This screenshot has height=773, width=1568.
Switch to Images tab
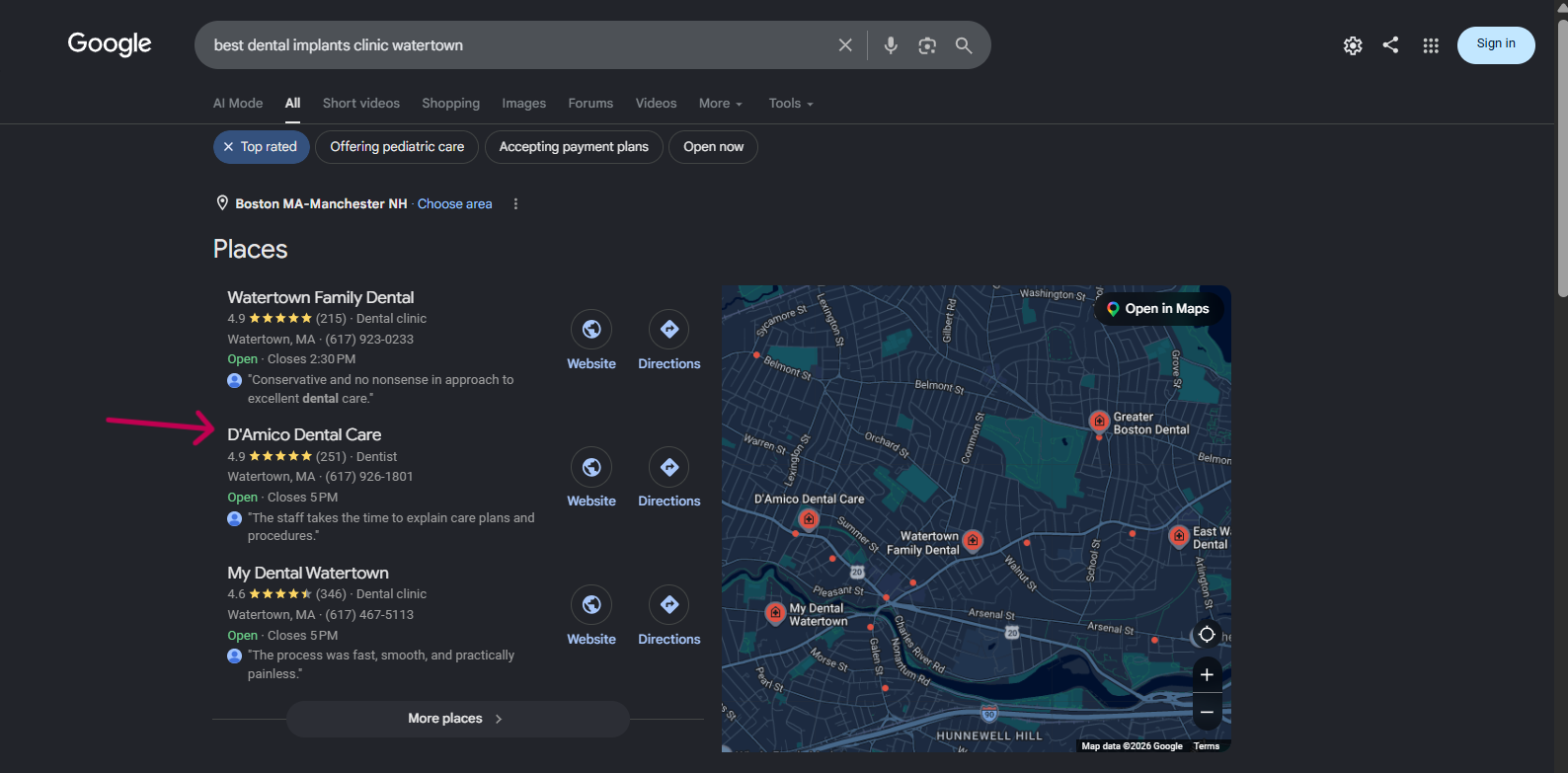523,104
